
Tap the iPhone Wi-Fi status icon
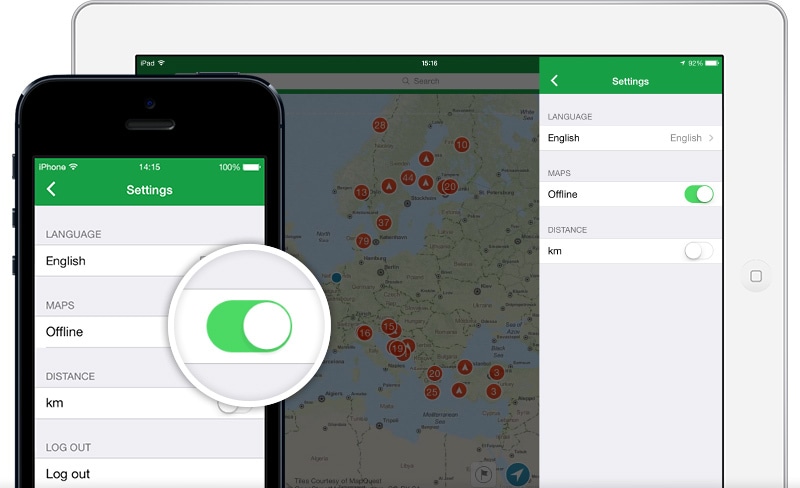[73, 166]
